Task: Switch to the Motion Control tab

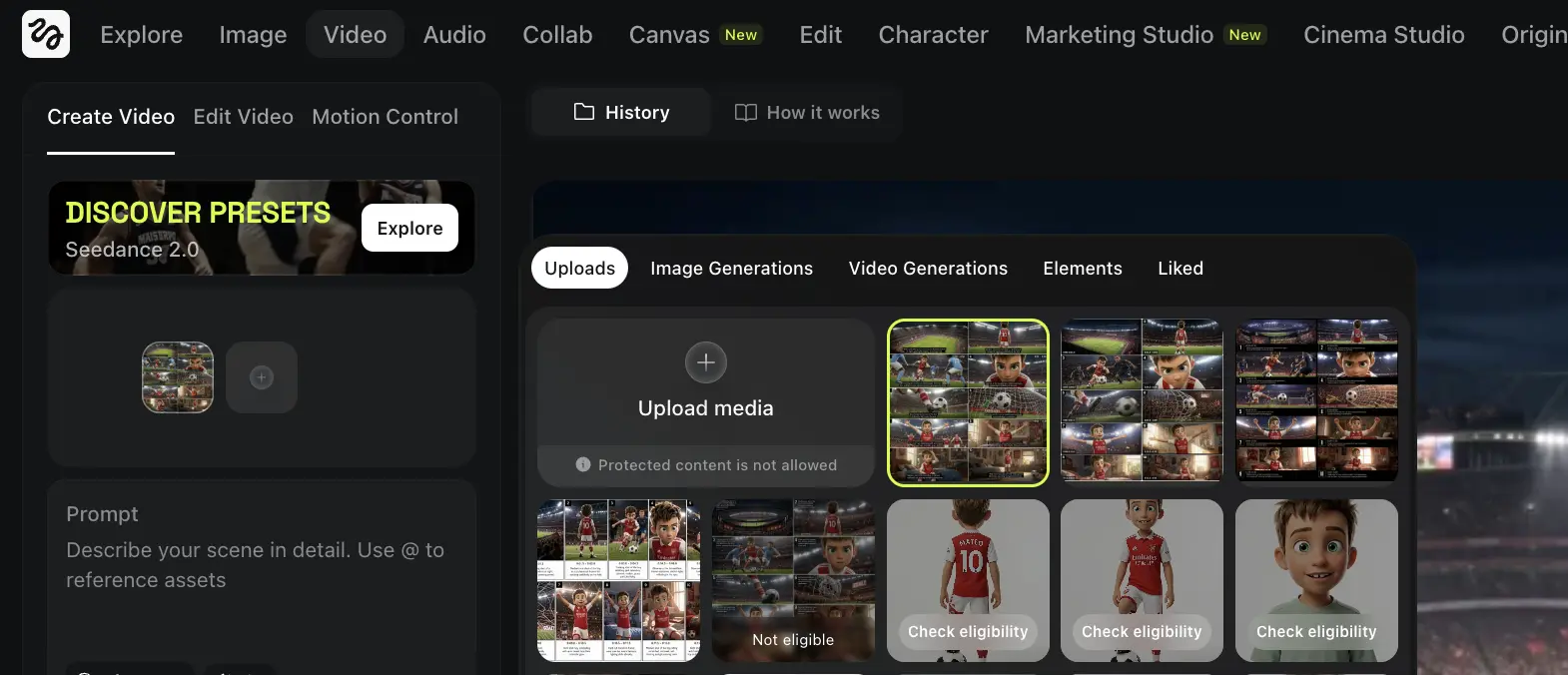Action: tap(385, 117)
